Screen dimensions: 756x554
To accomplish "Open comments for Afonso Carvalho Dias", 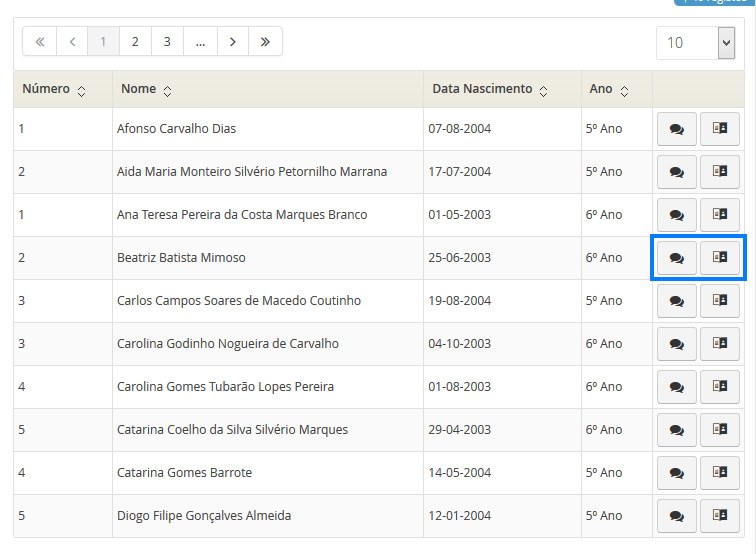I will tap(676, 129).
